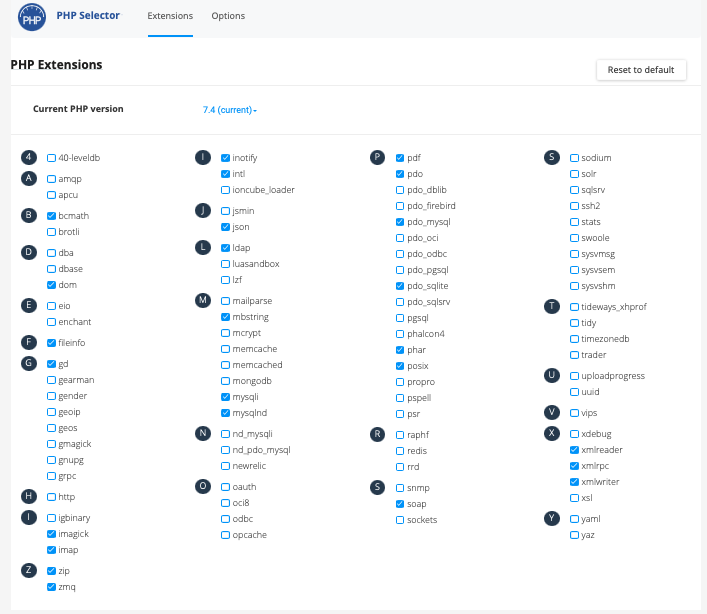The width and height of the screenshot is (707, 614).
Task: Switch to the Options tab
Action: coord(228,16)
